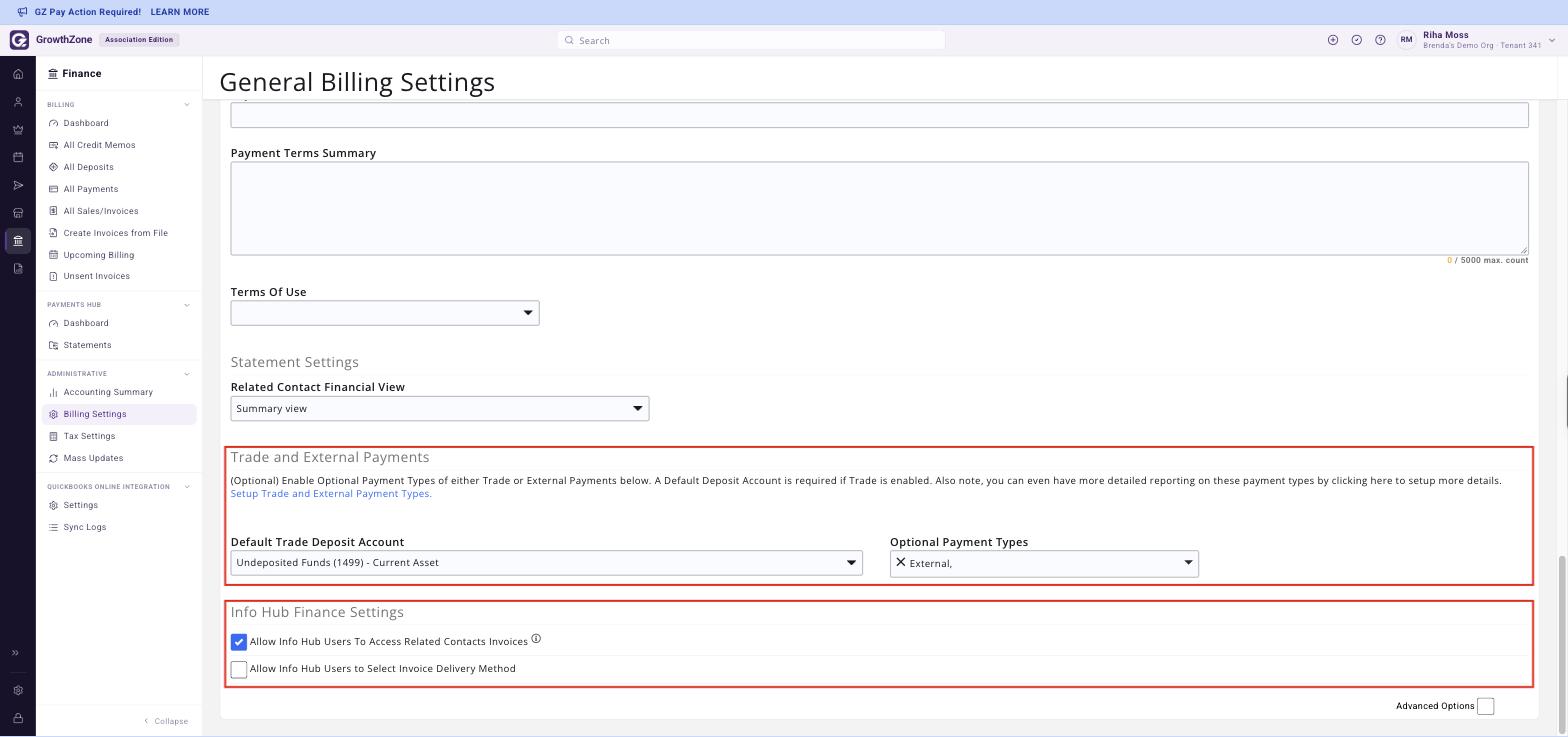
Task: Select the Finance bank icon in the rail
Action: click(18, 241)
